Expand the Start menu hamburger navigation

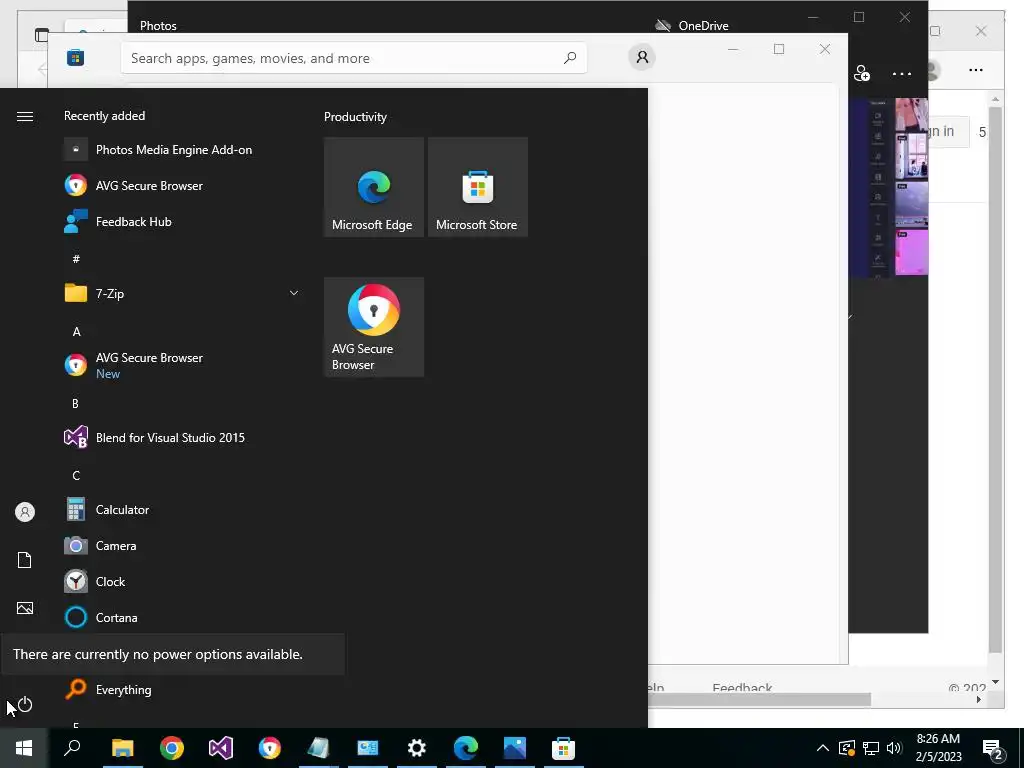click(x=25, y=116)
